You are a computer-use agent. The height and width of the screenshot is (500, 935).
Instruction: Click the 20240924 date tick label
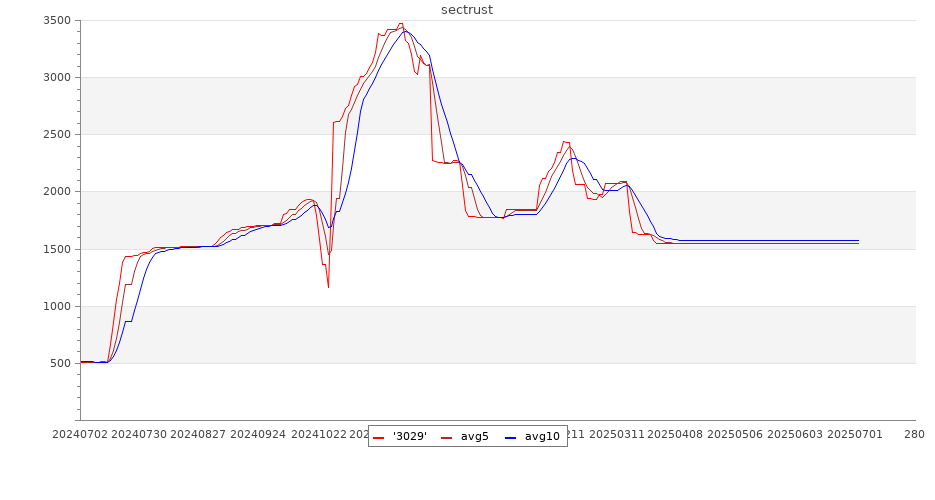click(x=259, y=434)
